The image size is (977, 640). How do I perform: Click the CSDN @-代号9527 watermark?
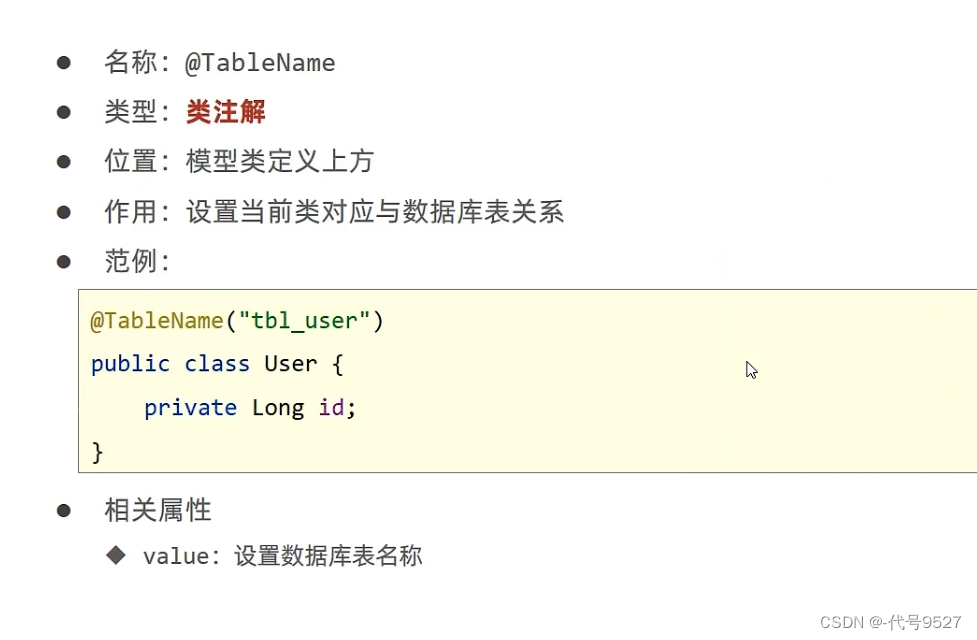click(890, 622)
